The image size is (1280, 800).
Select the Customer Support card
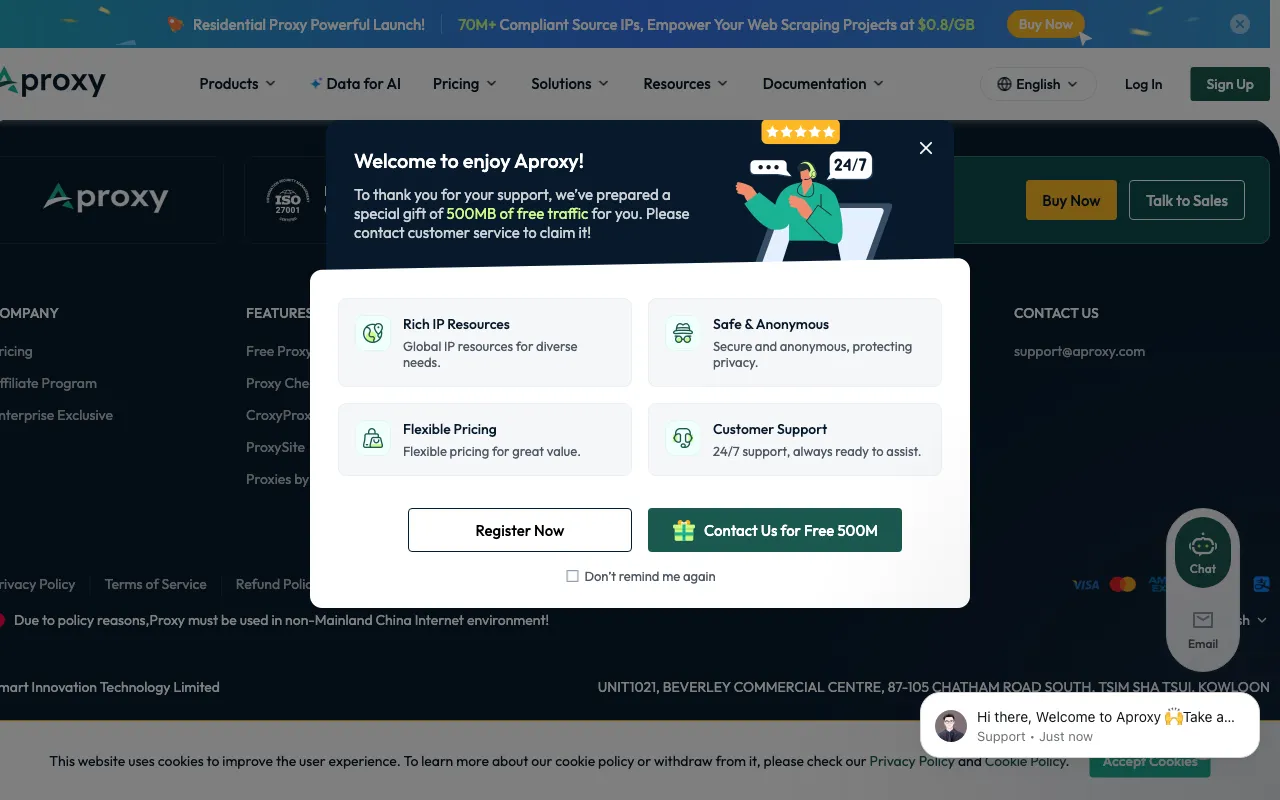tap(795, 439)
